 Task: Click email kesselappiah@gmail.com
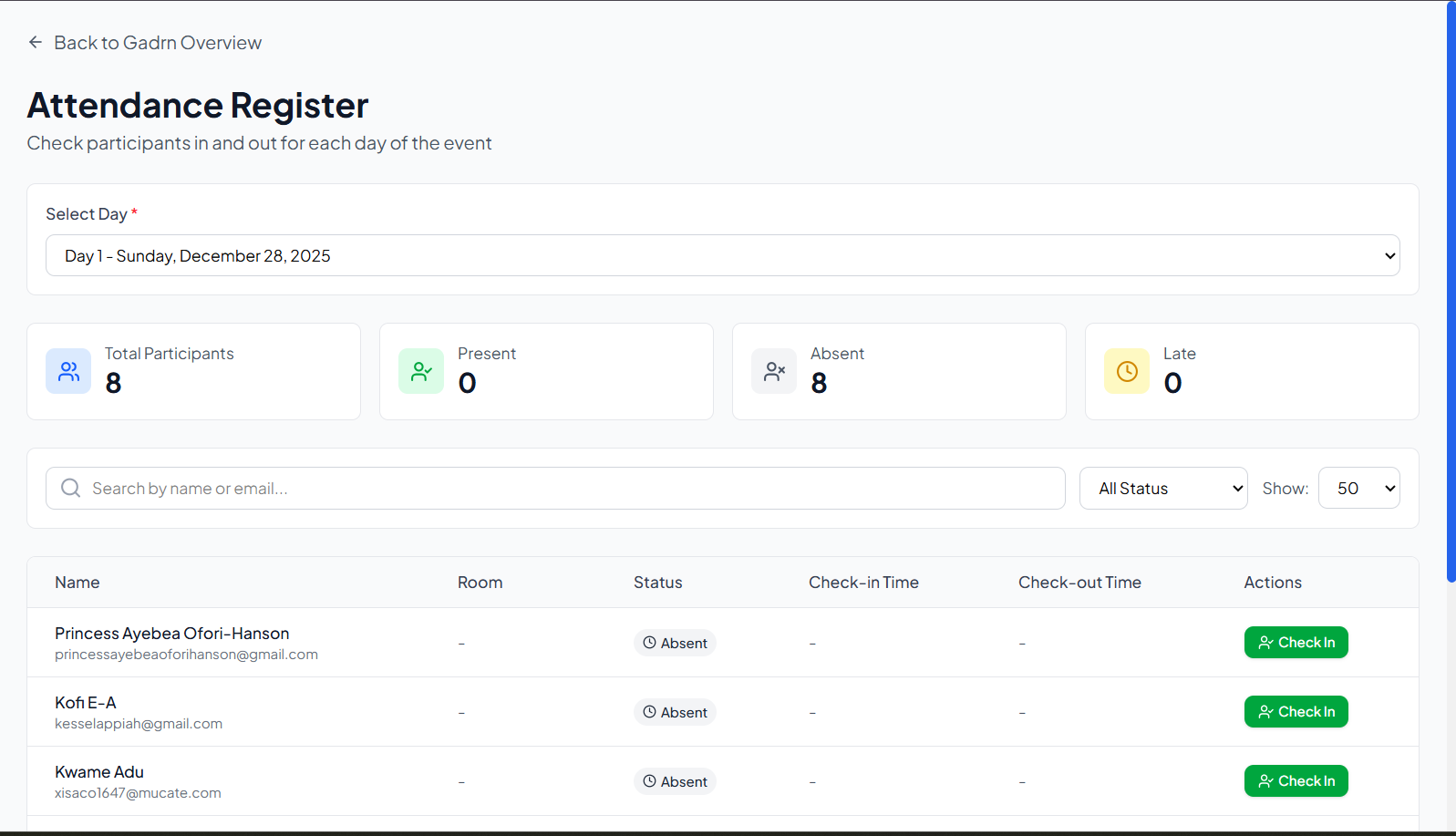pyautogui.click(x=139, y=724)
